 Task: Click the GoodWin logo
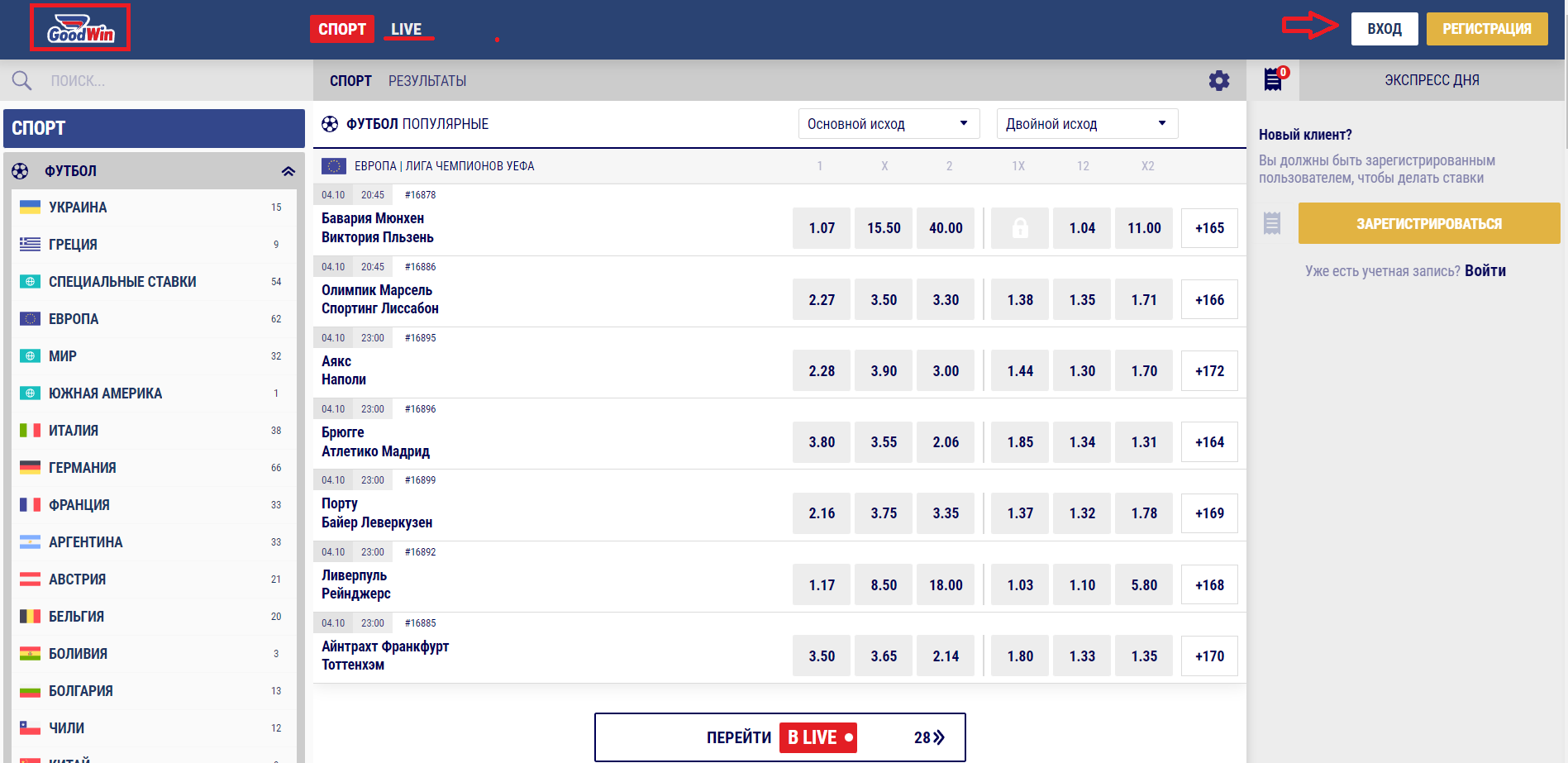tap(80, 27)
